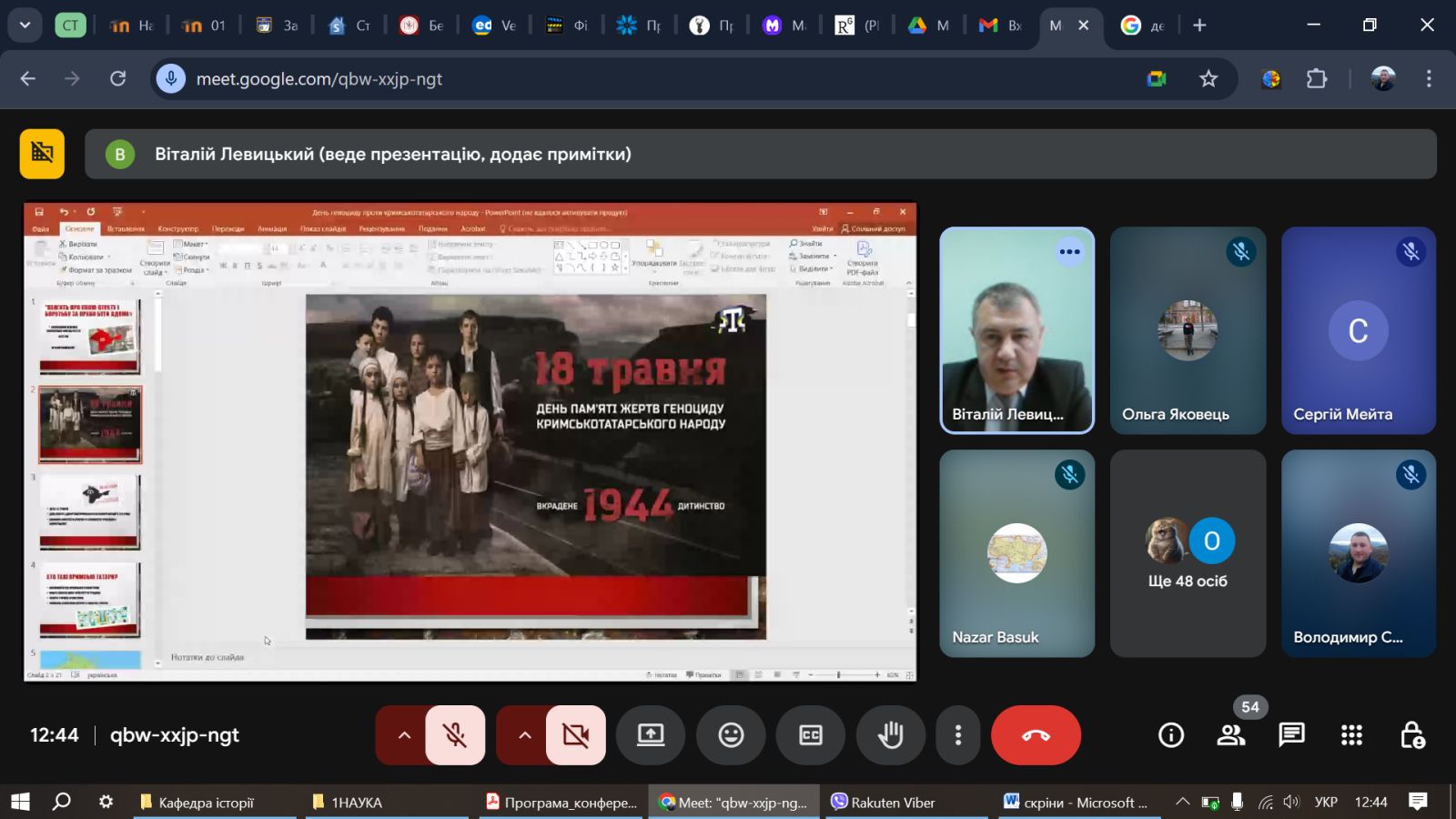Image resolution: width=1456 pixels, height=819 pixels.
Task: Close the current Meet tab
Action: click(1083, 25)
